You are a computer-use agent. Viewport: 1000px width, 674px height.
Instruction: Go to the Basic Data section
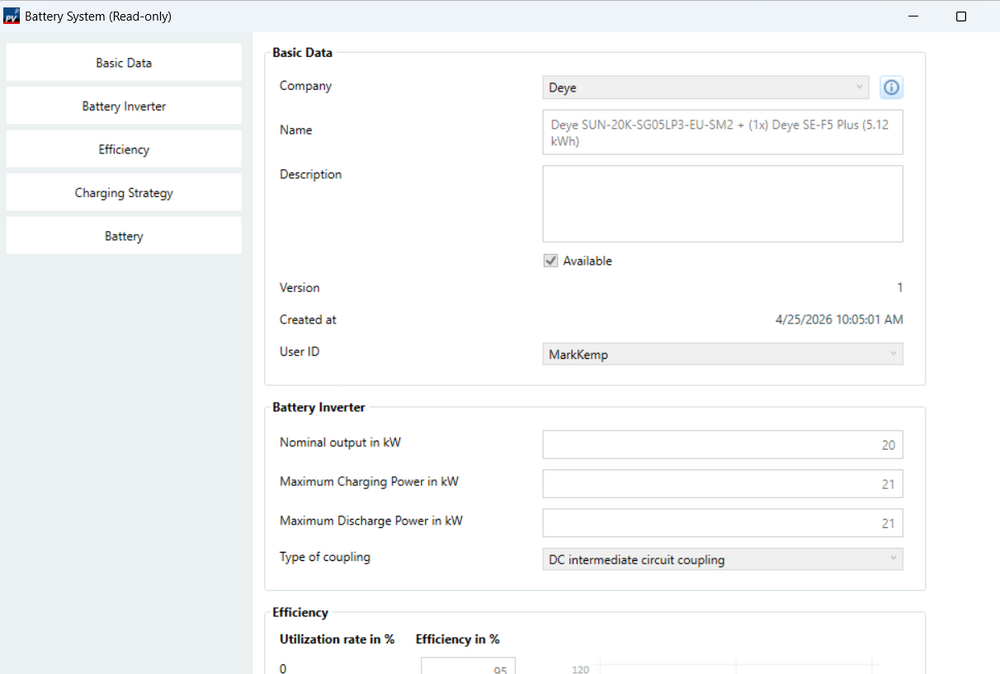[124, 62]
